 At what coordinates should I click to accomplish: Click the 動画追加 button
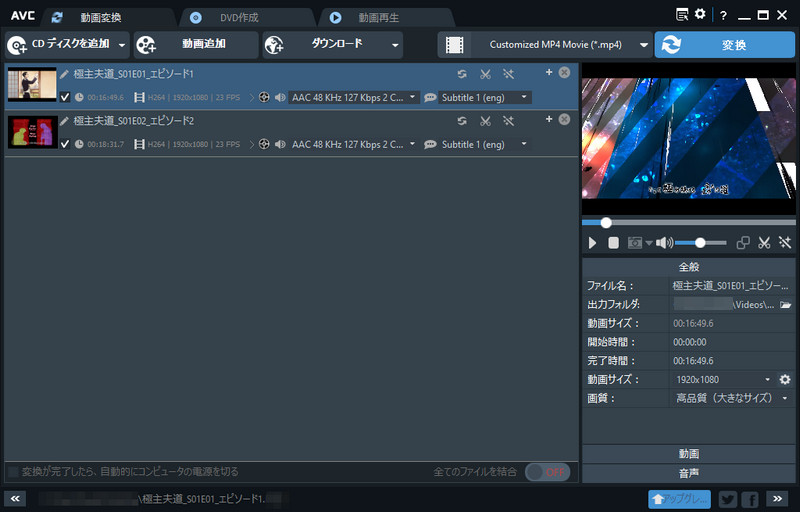click(196, 44)
